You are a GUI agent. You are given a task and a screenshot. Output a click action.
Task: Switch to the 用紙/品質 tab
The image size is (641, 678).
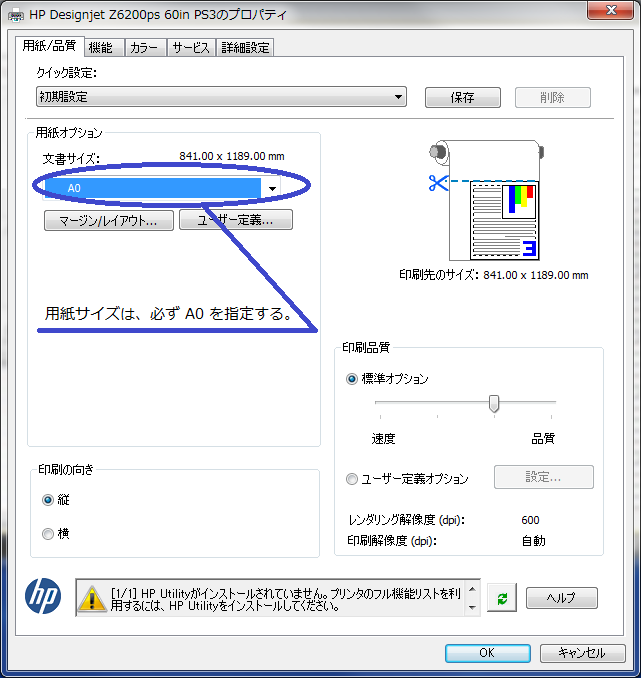click(x=49, y=45)
